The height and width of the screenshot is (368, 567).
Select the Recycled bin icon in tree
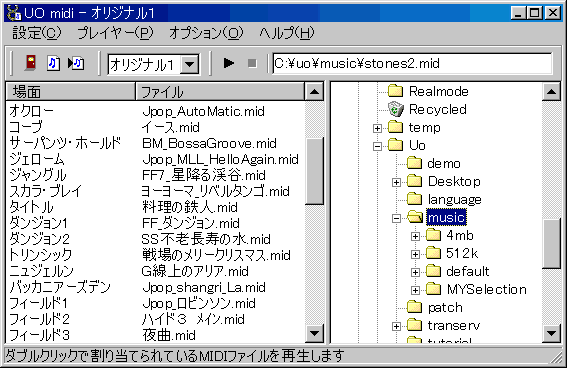pos(395,109)
